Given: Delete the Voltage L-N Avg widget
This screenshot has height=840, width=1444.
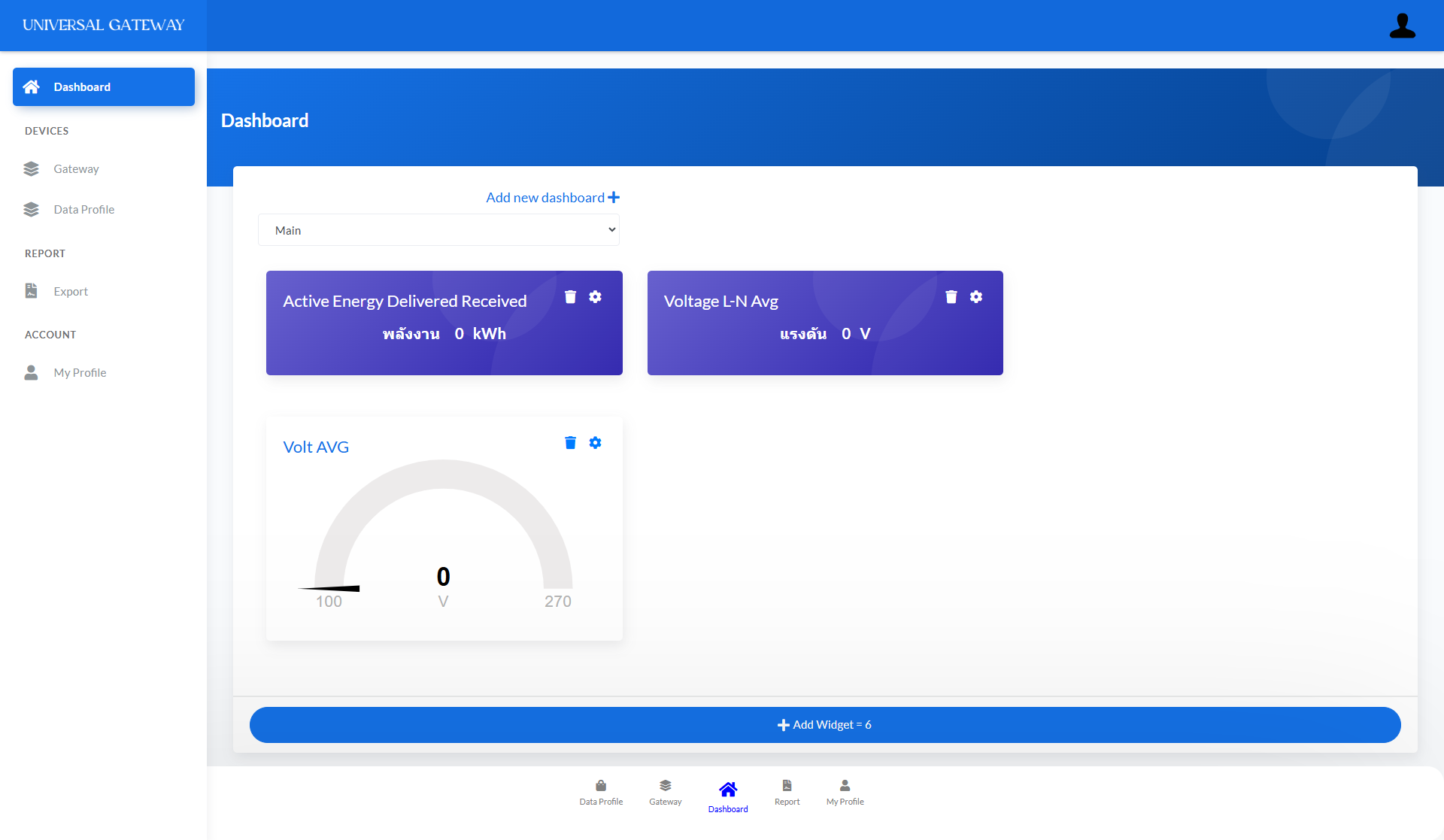Looking at the screenshot, I should (x=951, y=297).
